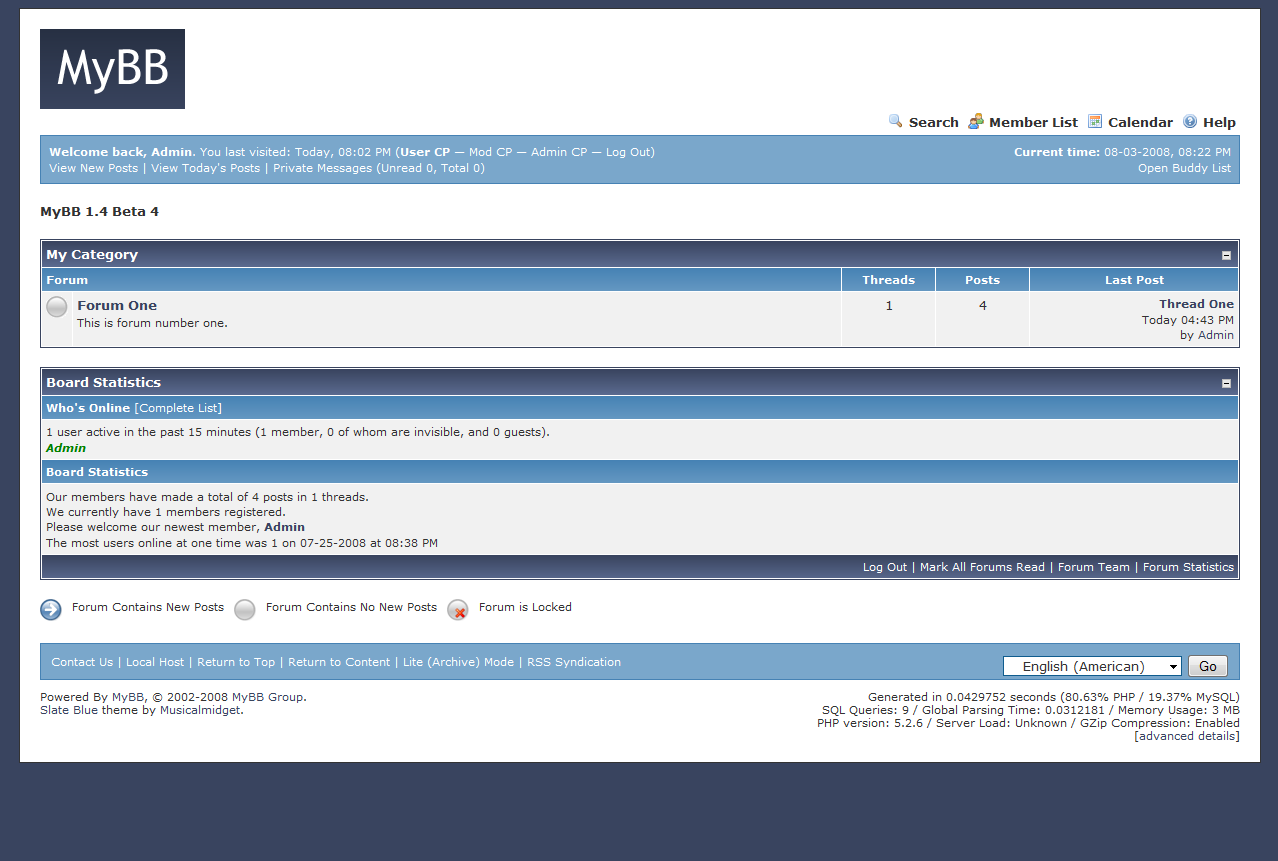
Task: Click Mark All Forums Read
Action: pos(982,567)
